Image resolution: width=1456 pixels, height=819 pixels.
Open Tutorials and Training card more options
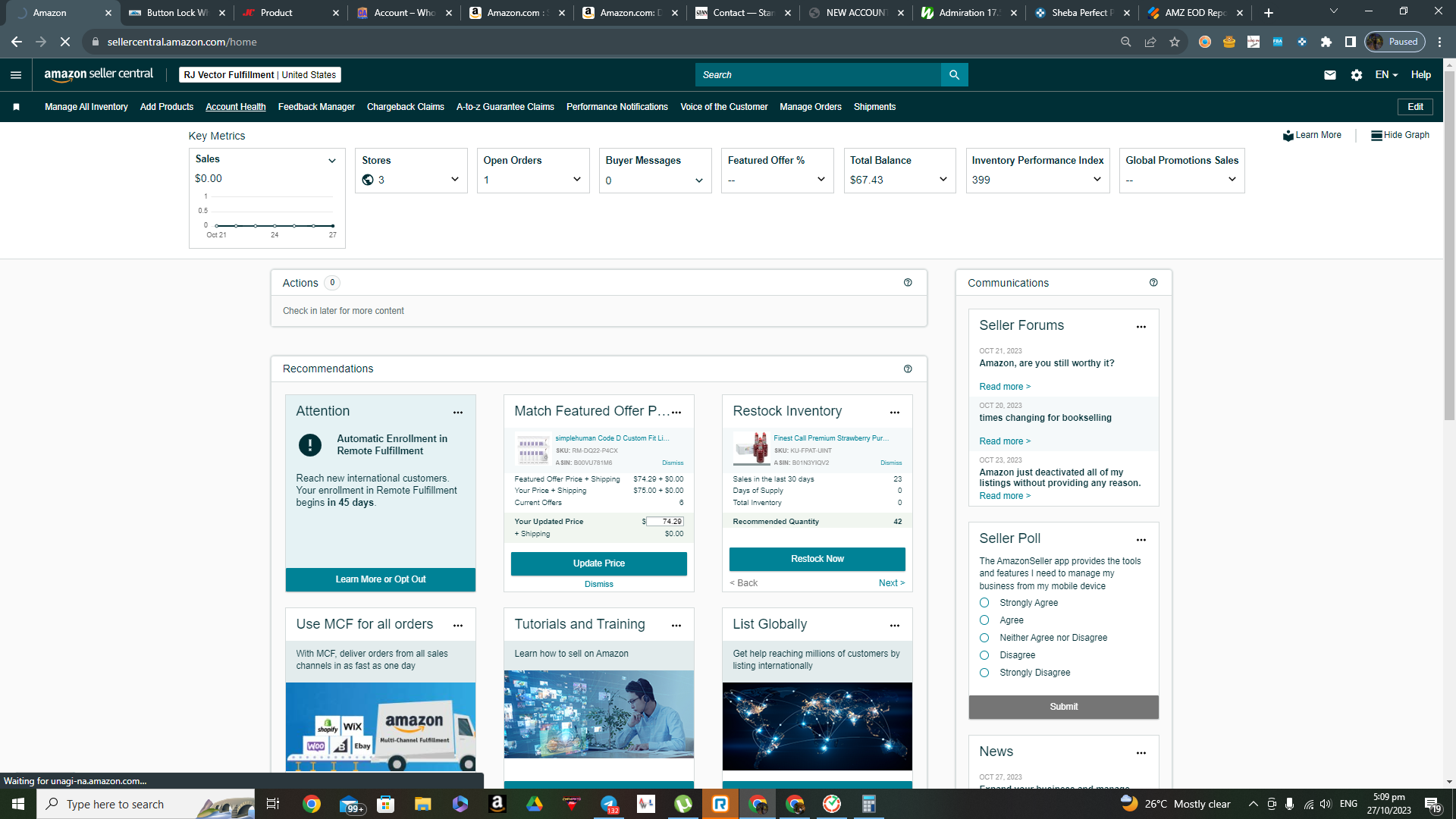tap(676, 626)
